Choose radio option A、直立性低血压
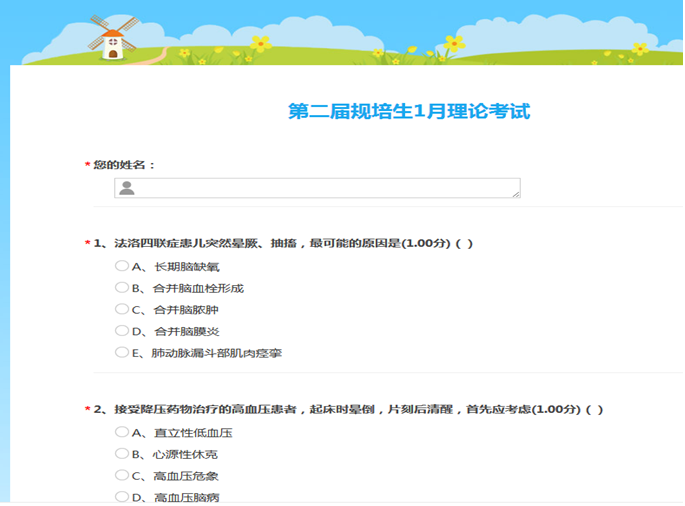Viewport: 685px width, 506px height. click(x=122, y=432)
